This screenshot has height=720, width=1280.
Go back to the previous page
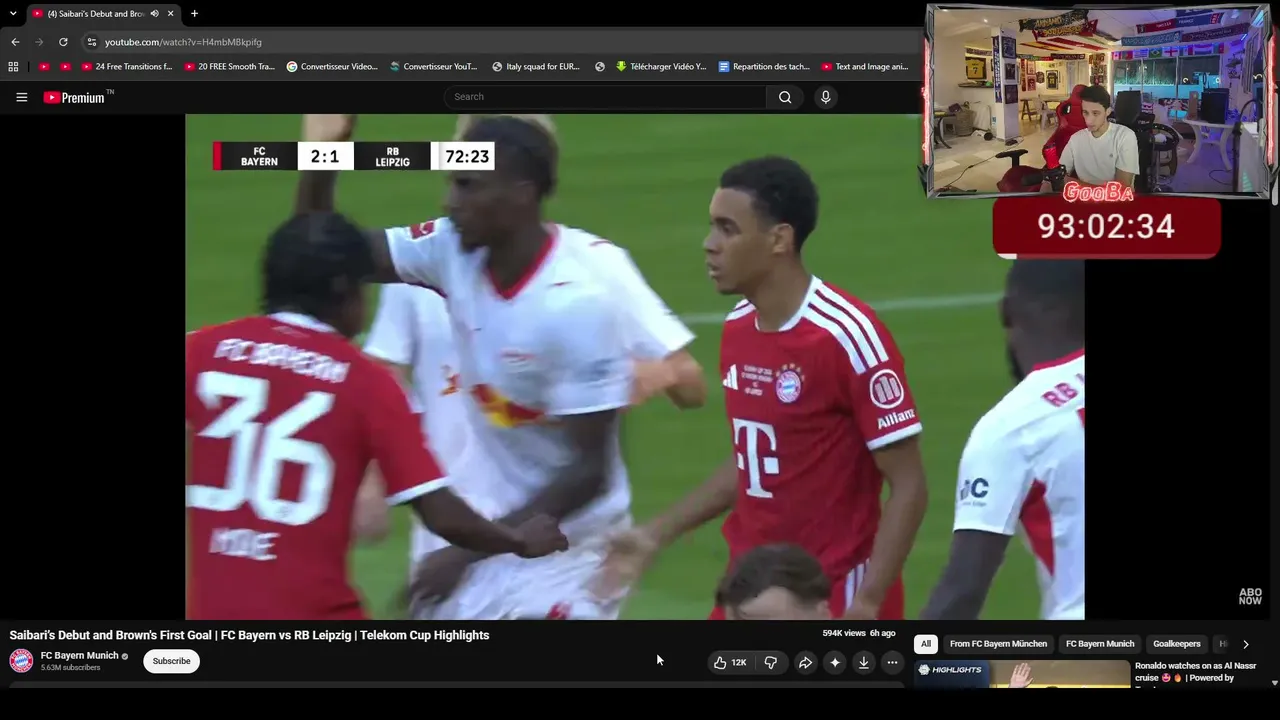pos(15,42)
